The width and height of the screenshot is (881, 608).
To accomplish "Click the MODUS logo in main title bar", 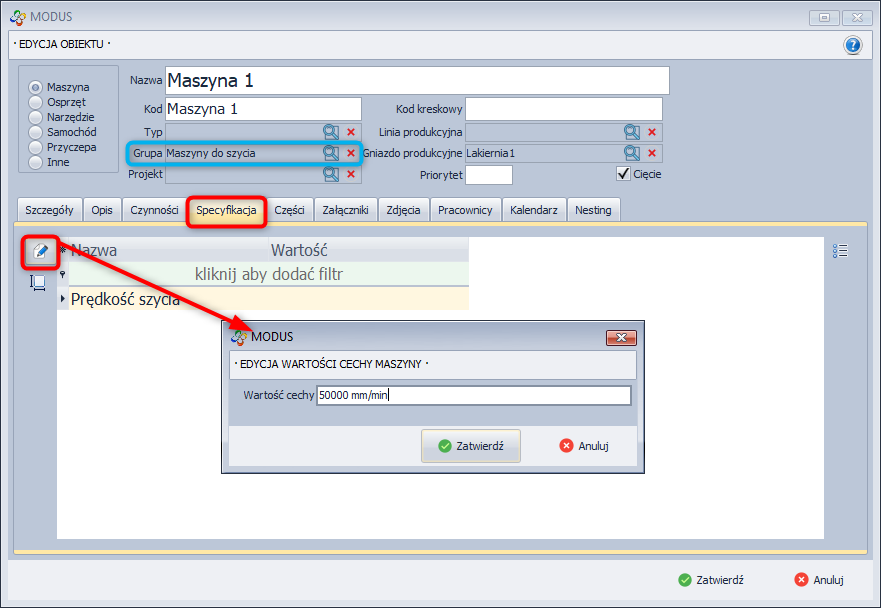I will (x=18, y=17).
